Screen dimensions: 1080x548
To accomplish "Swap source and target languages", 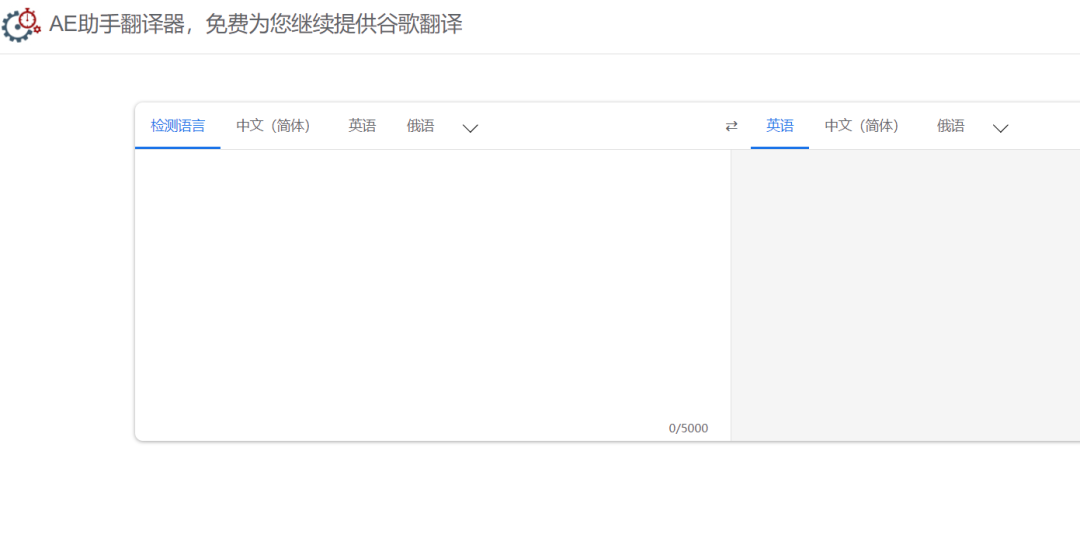I will coord(731,126).
